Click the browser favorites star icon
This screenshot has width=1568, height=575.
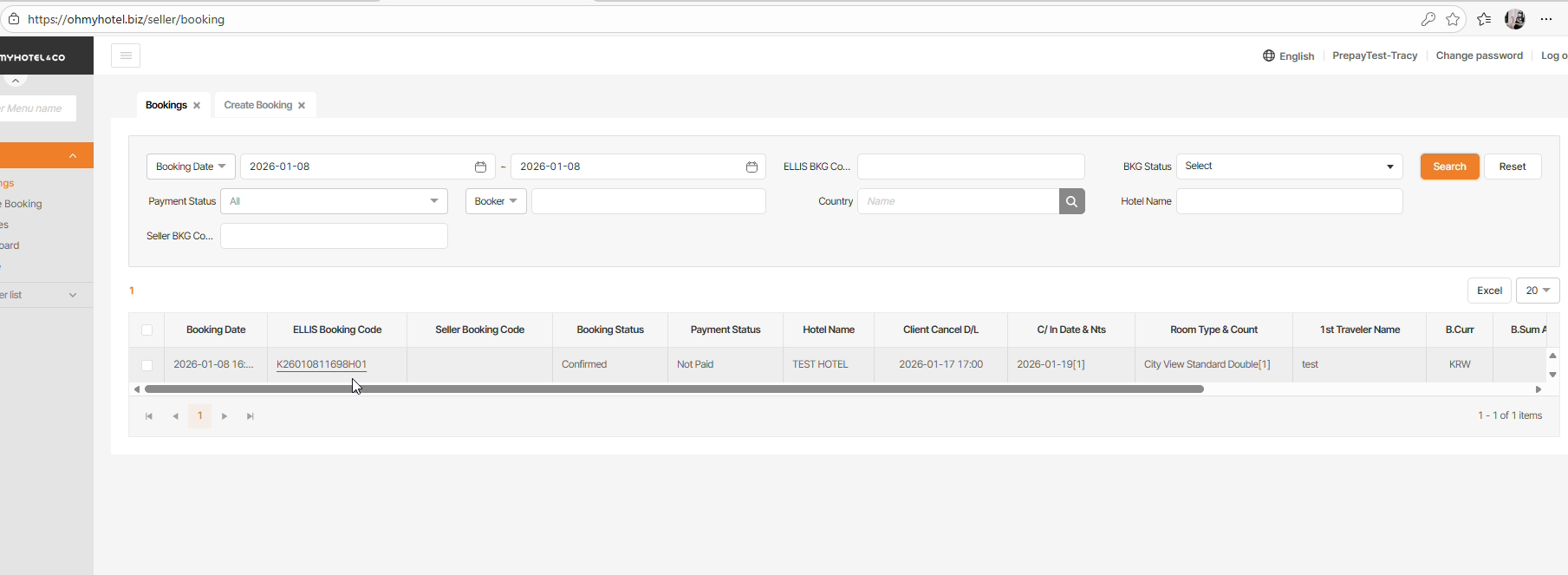(1453, 19)
